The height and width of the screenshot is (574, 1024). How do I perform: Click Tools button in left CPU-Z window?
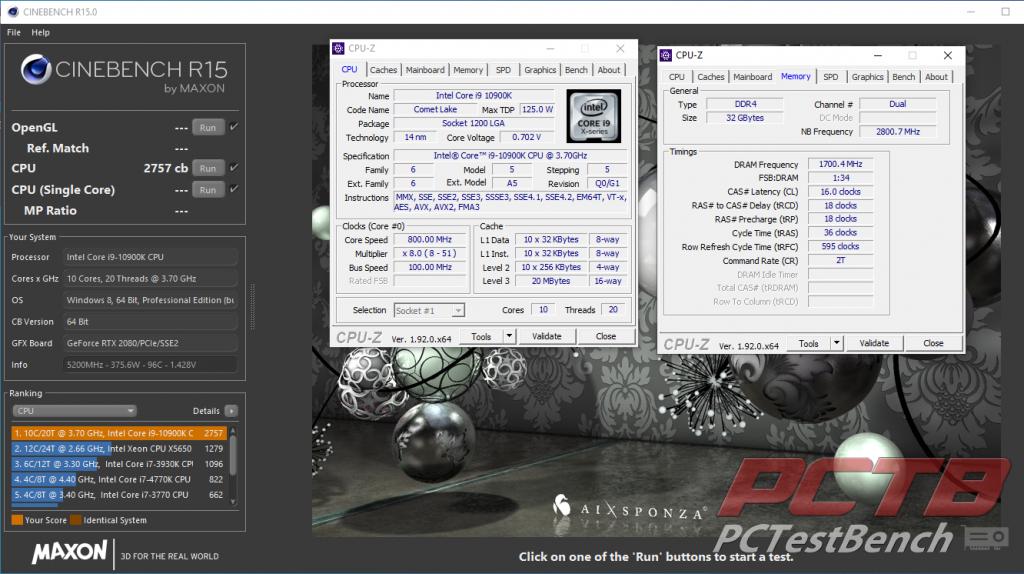(x=481, y=336)
